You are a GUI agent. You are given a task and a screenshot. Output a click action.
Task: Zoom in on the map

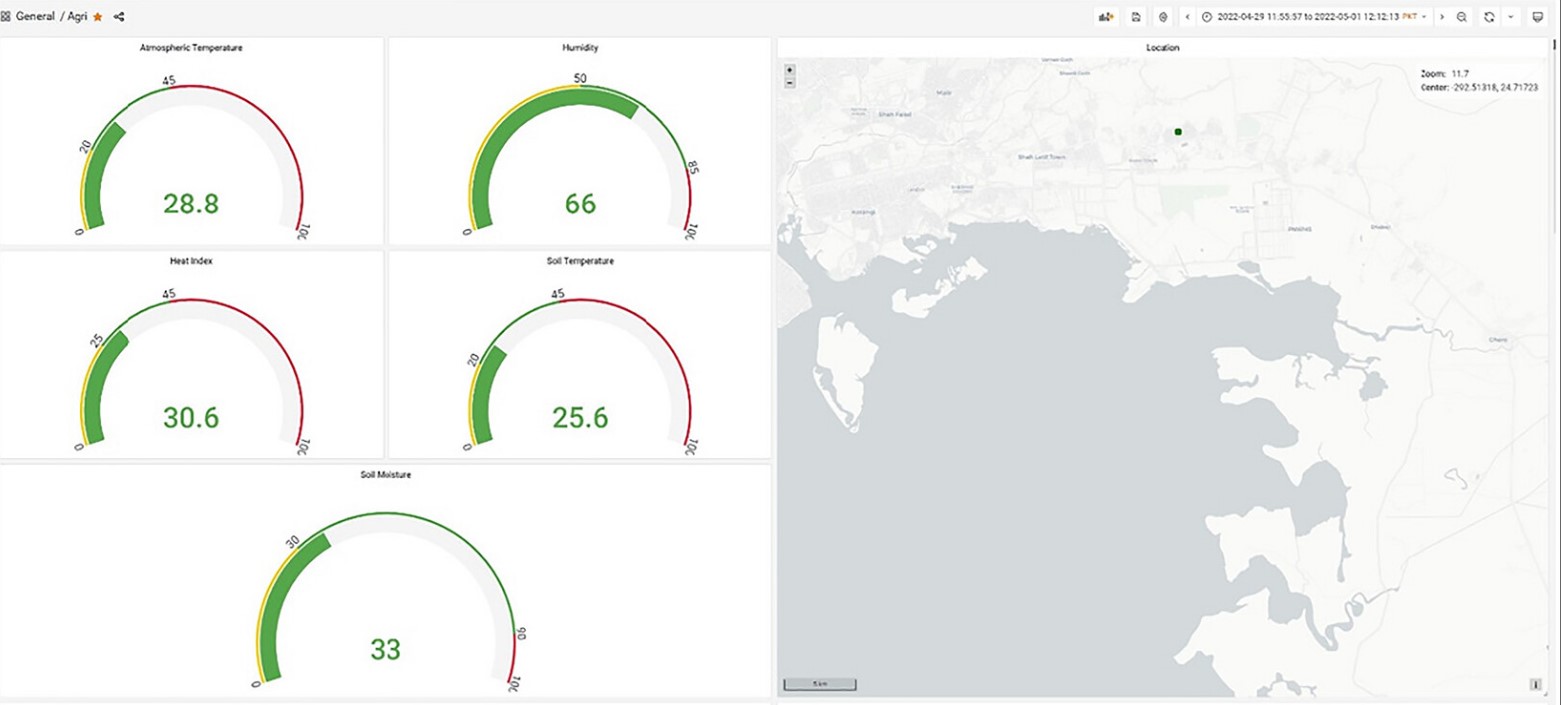click(790, 70)
